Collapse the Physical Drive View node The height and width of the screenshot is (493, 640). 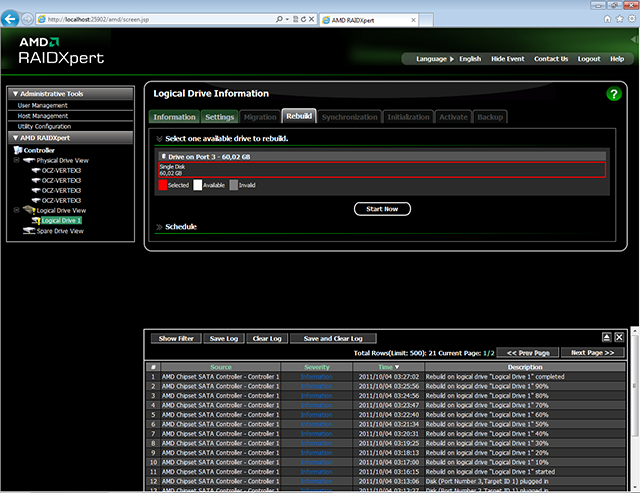click(17, 160)
